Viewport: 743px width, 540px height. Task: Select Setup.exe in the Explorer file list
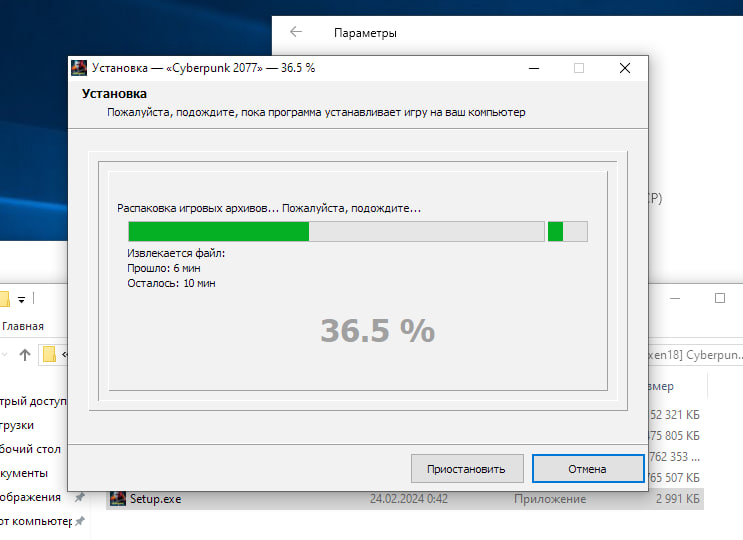tap(405, 499)
